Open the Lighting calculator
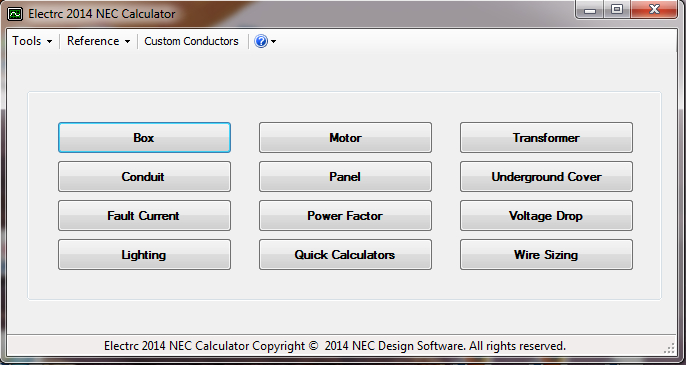 click(x=144, y=254)
